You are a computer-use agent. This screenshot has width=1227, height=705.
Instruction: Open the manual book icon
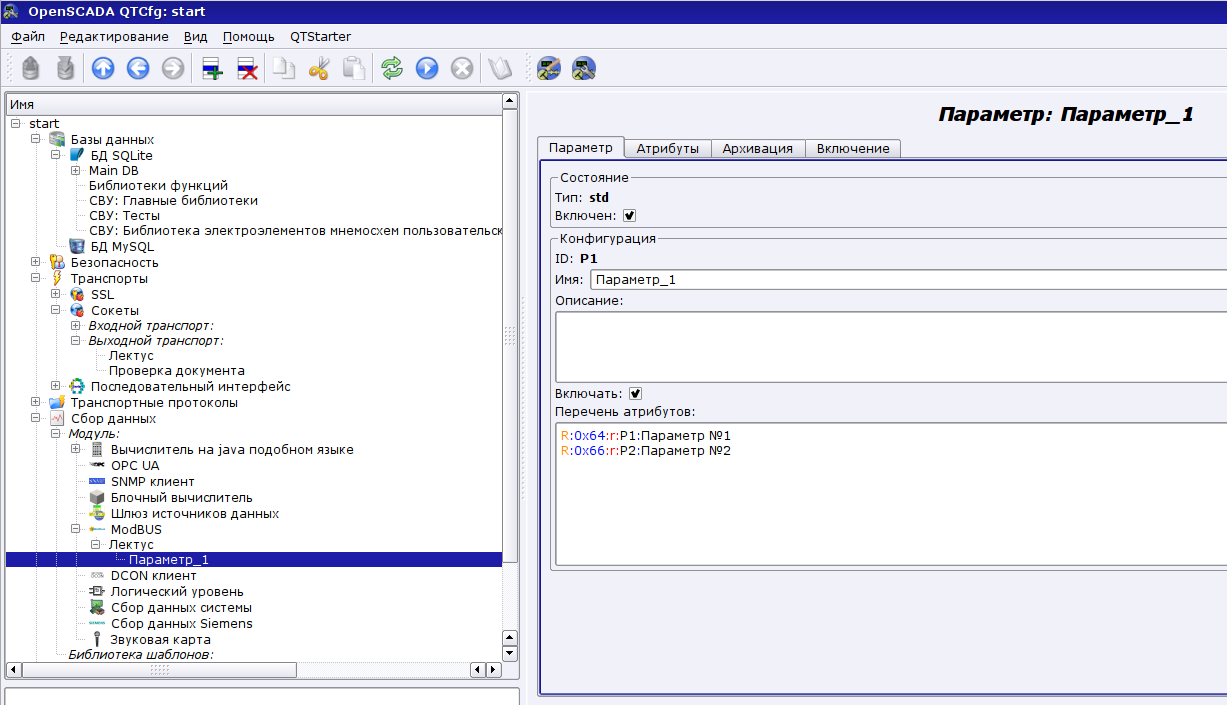click(499, 68)
